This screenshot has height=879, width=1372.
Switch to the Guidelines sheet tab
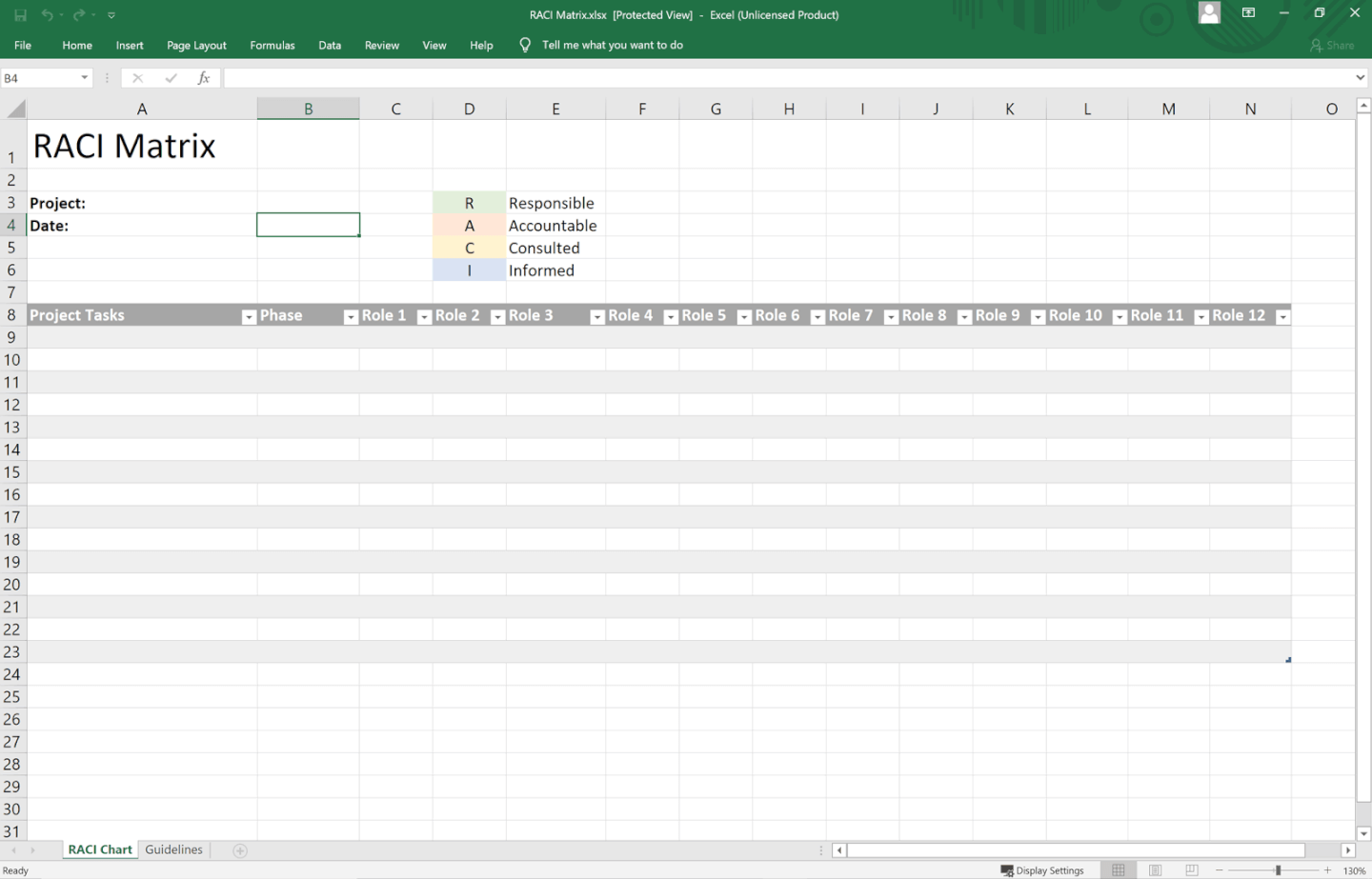click(x=173, y=849)
